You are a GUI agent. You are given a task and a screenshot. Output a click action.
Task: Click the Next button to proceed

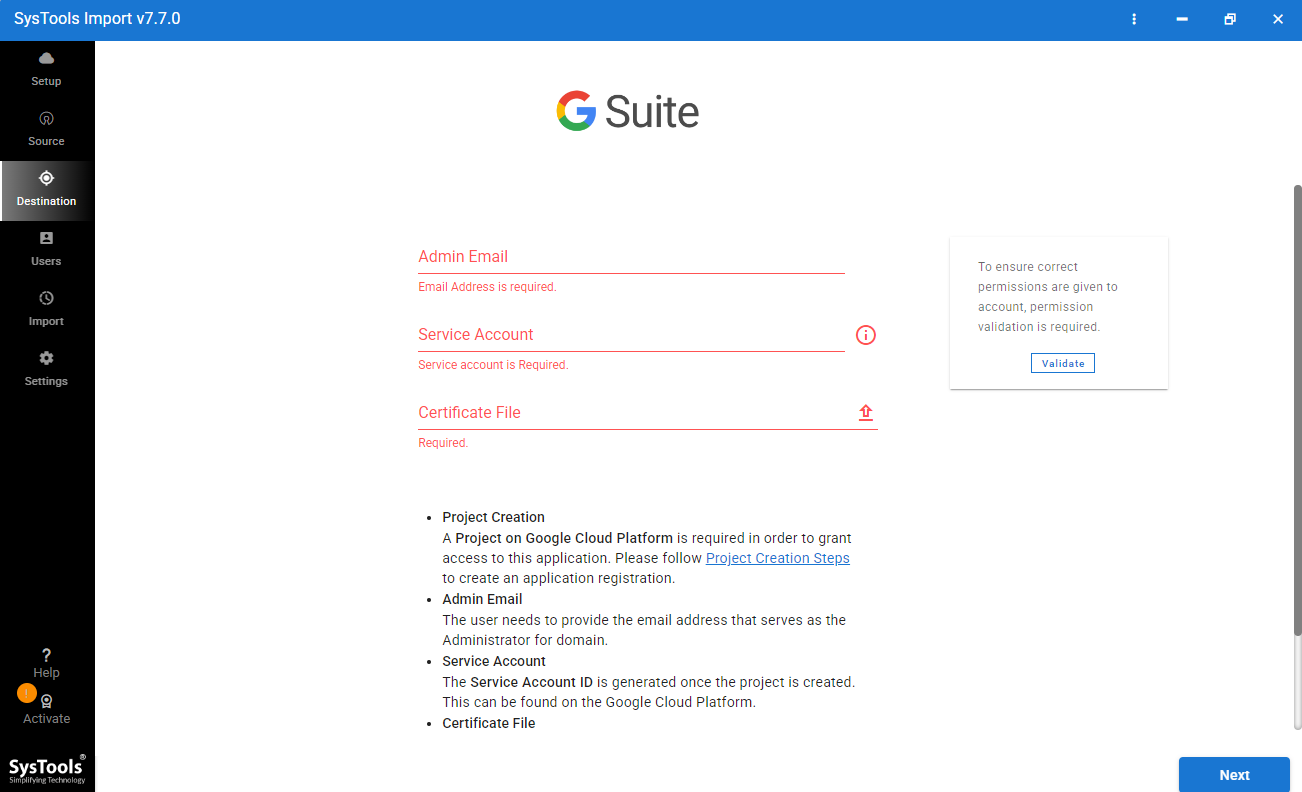(1234, 775)
